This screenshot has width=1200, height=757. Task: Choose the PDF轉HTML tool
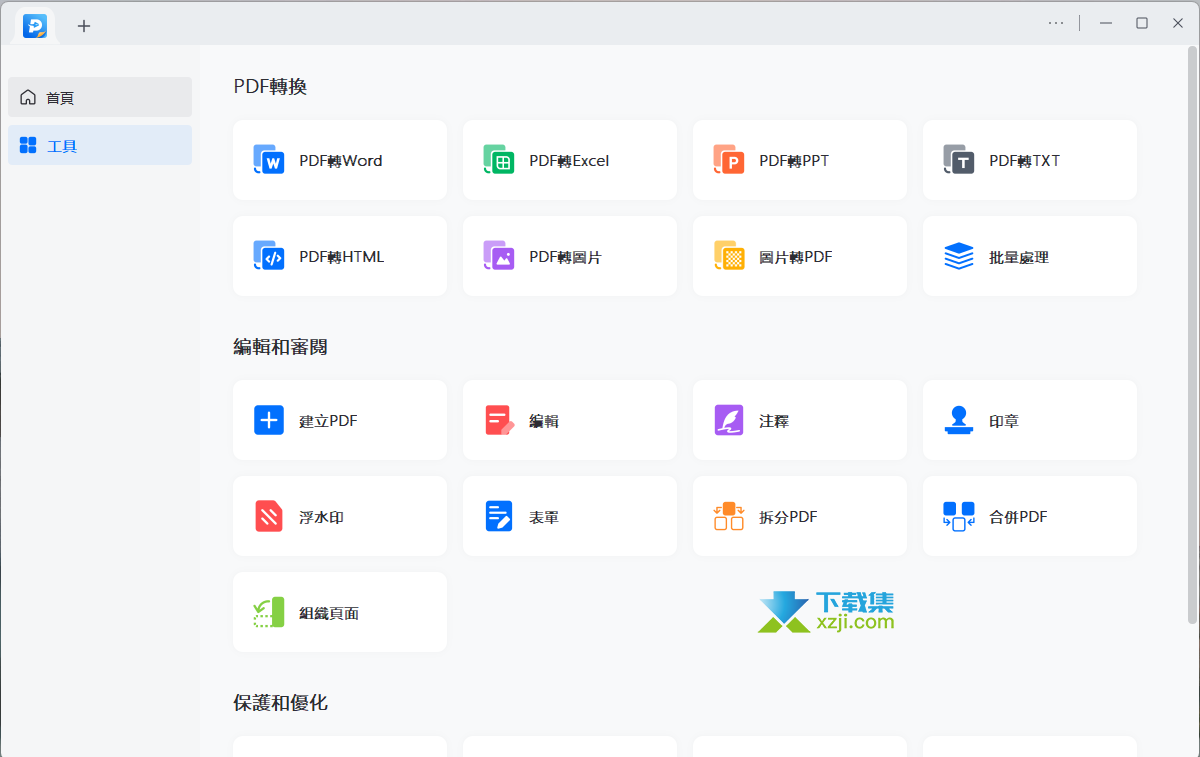pyautogui.click(x=340, y=256)
